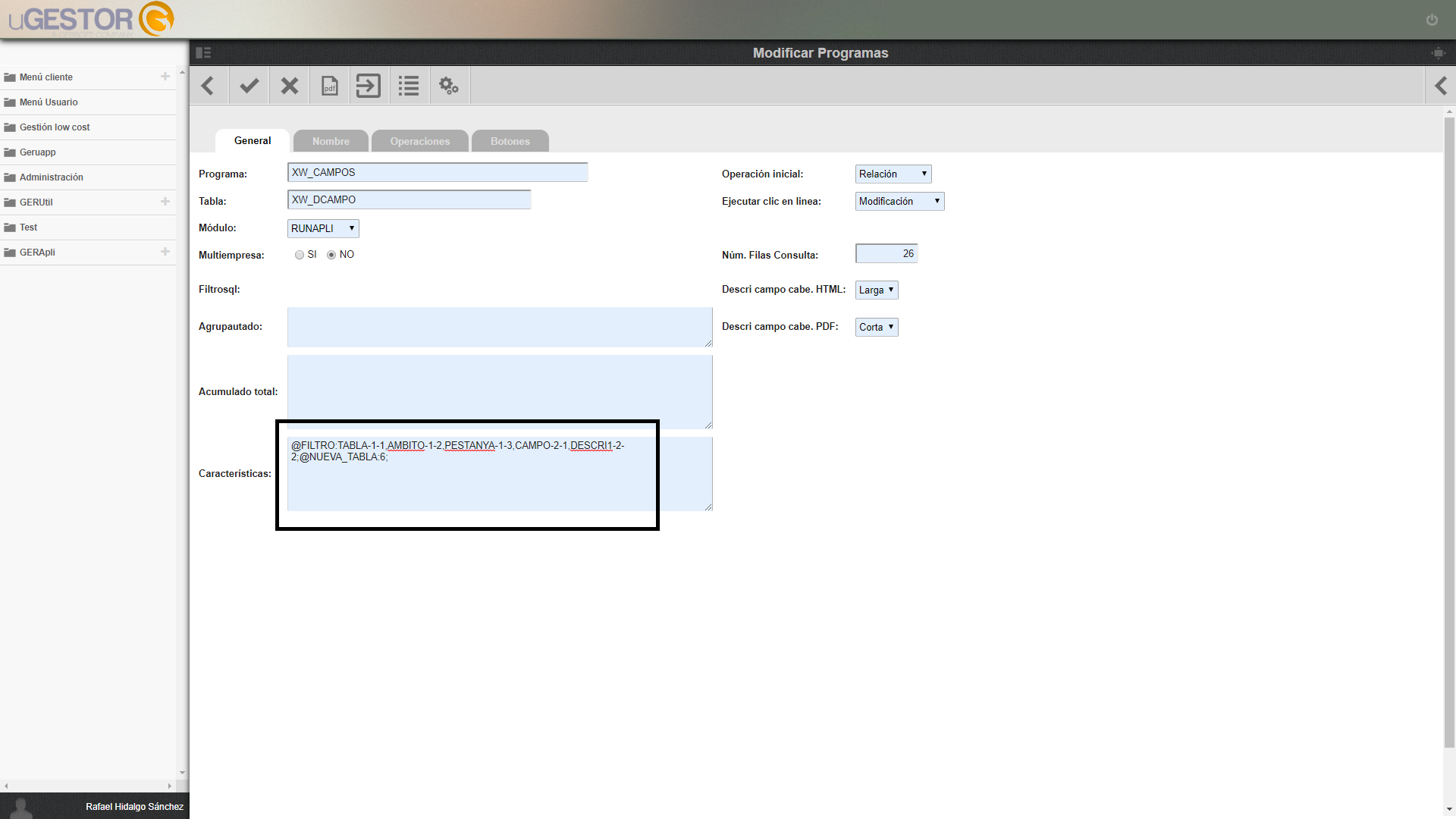Confirm changes with the checkmark icon
Screen dimensions: 1456x819
[249, 86]
